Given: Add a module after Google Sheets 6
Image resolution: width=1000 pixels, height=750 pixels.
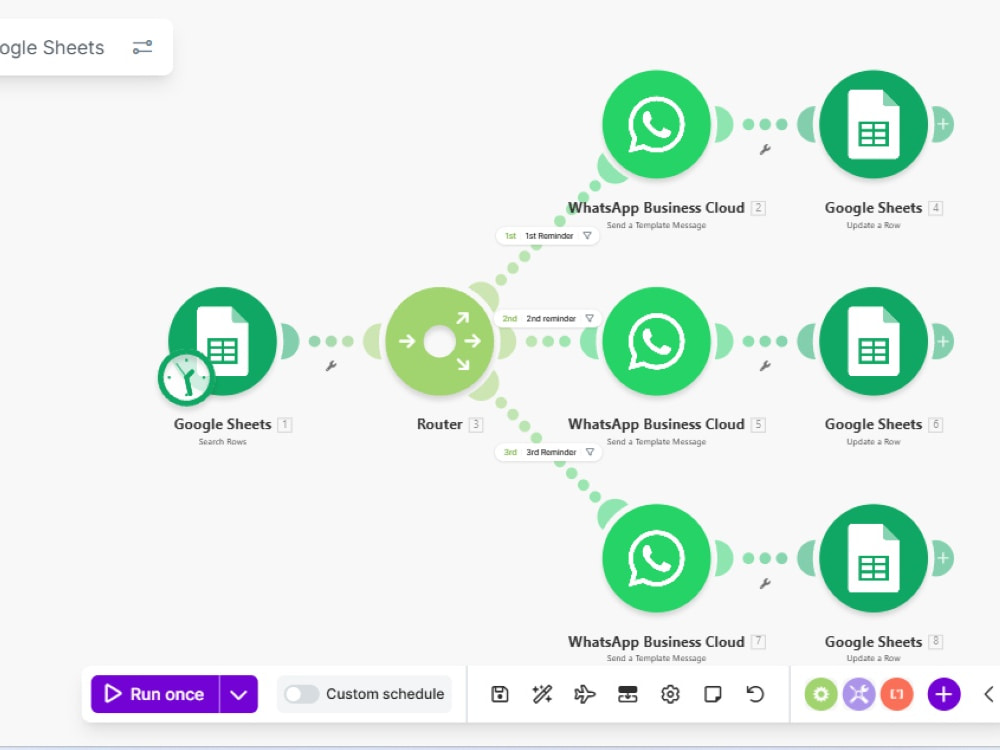Looking at the screenshot, I should click(943, 341).
